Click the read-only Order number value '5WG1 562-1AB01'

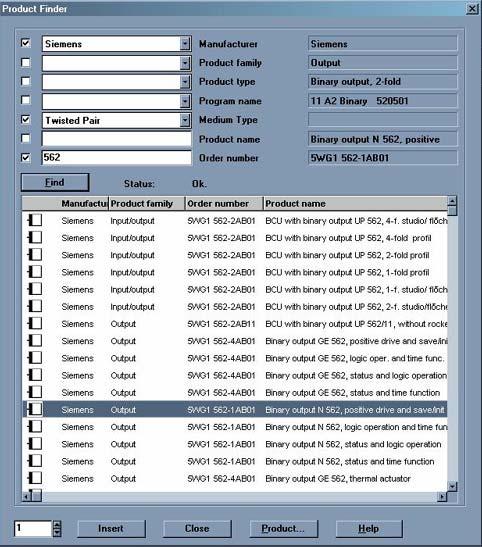pos(383,158)
